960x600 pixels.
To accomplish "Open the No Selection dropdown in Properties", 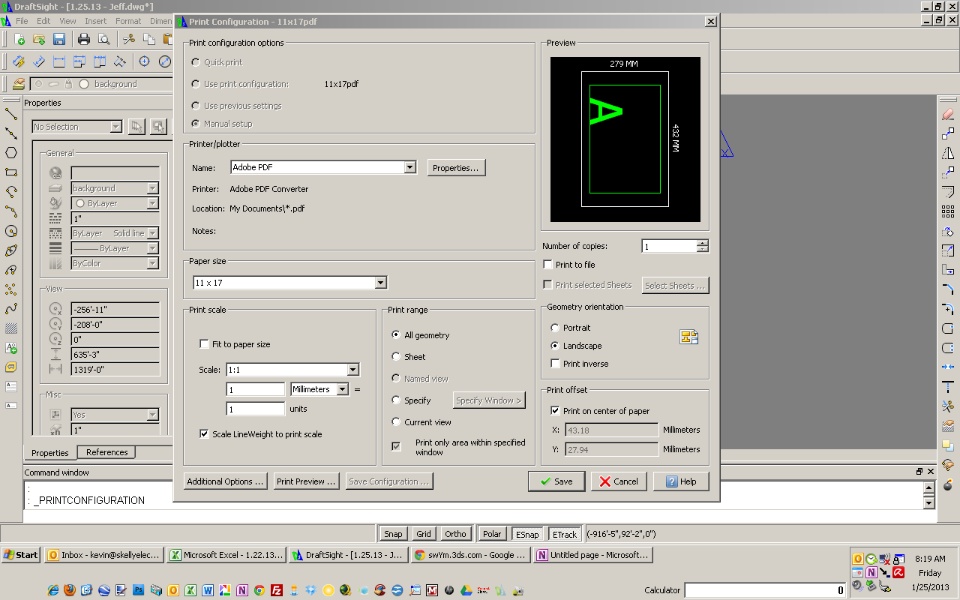I will tap(77, 127).
